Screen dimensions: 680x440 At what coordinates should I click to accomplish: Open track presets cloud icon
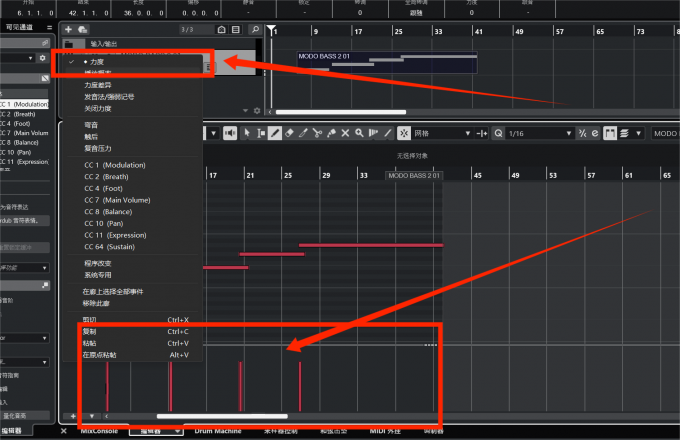pos(83,29)
